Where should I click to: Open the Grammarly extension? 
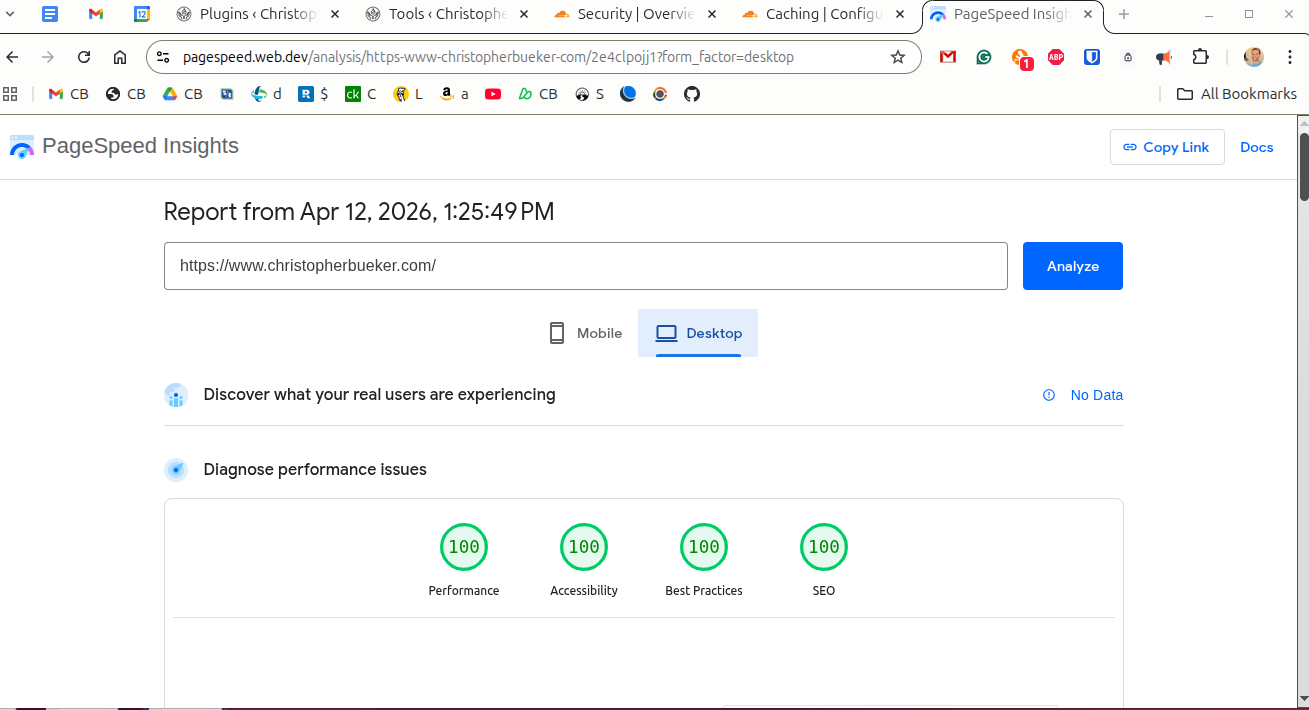984,57
